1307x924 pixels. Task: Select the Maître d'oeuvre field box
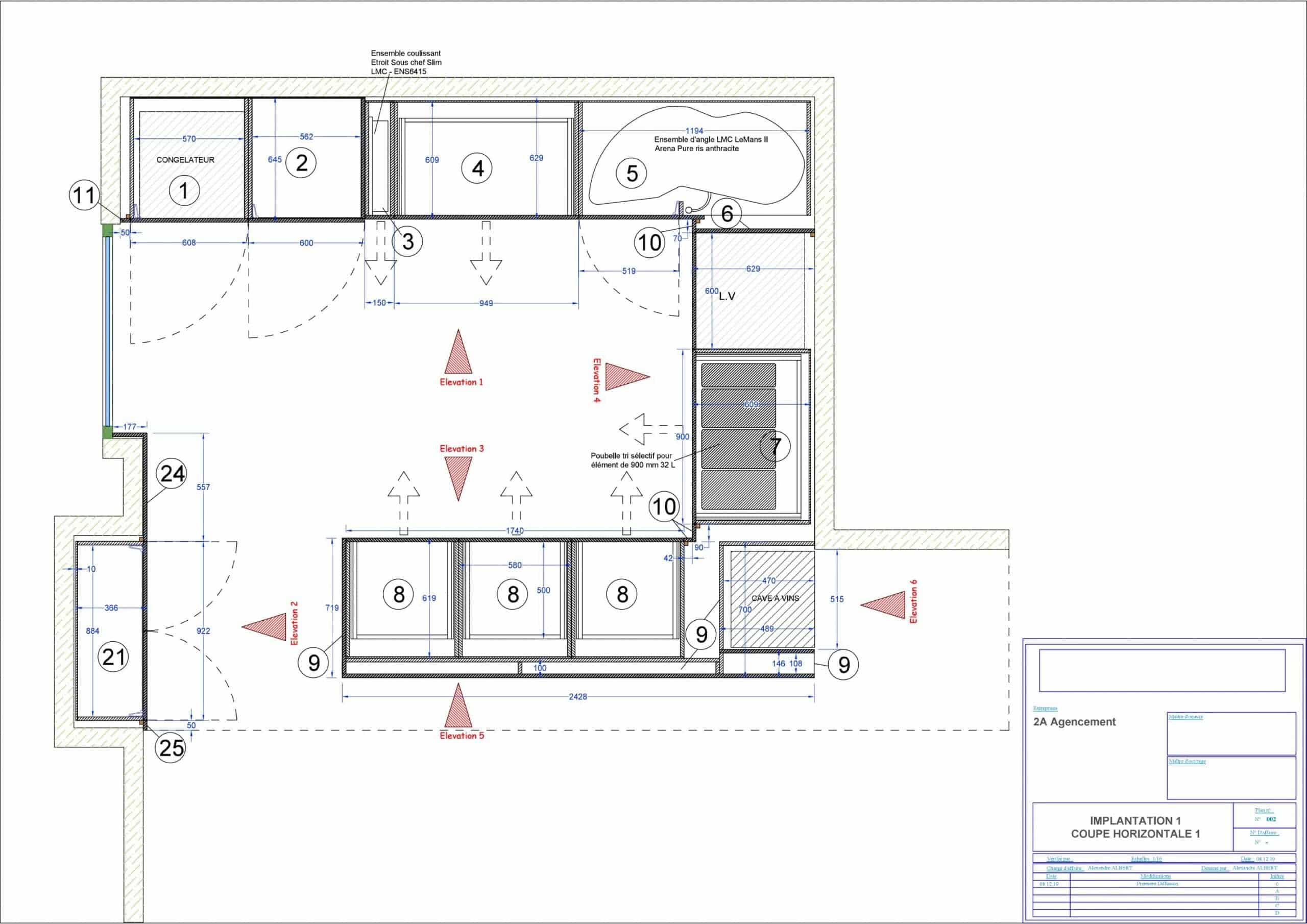click(x=1231, y=734)
